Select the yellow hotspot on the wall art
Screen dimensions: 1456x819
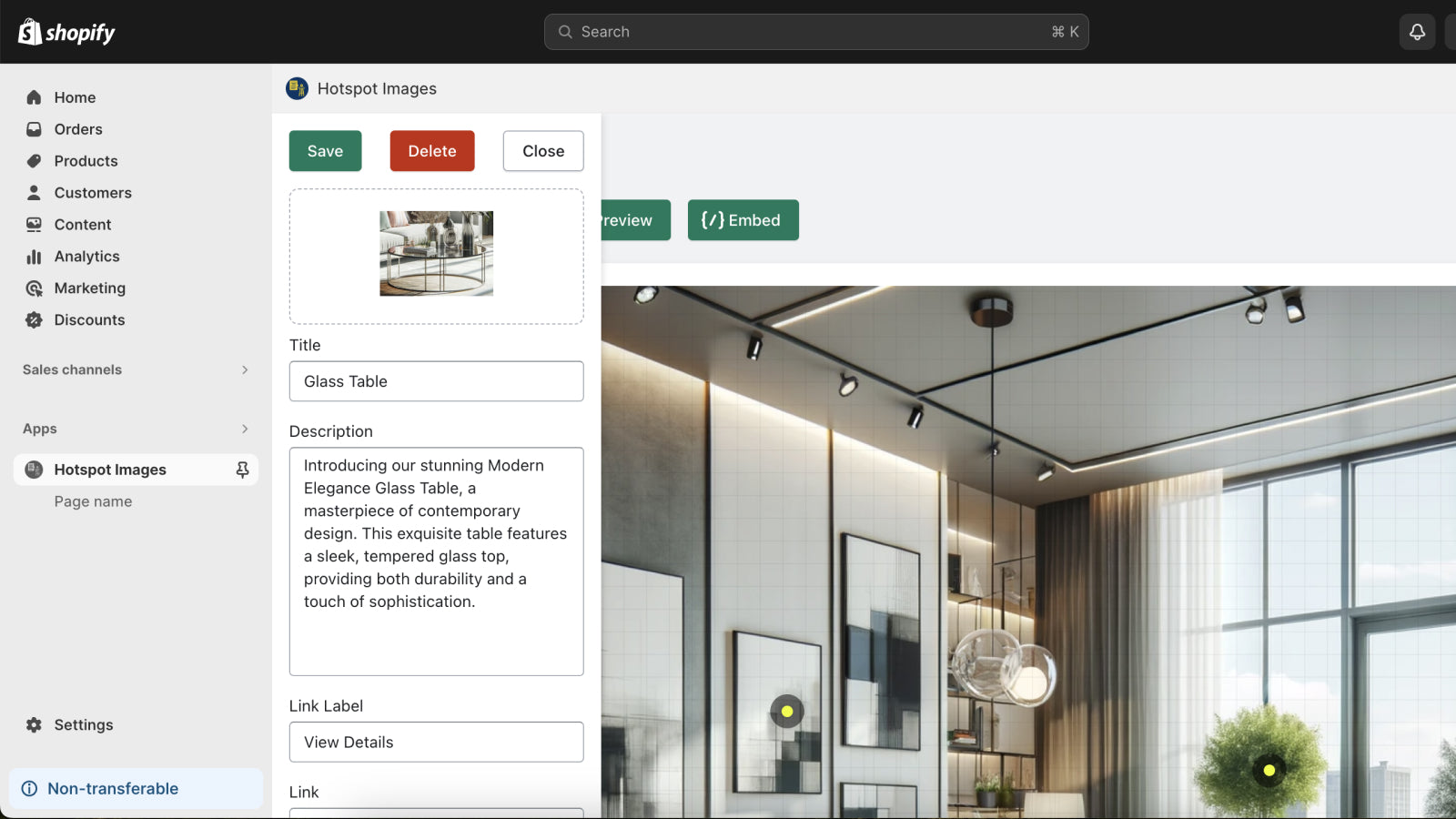point(787,712)
